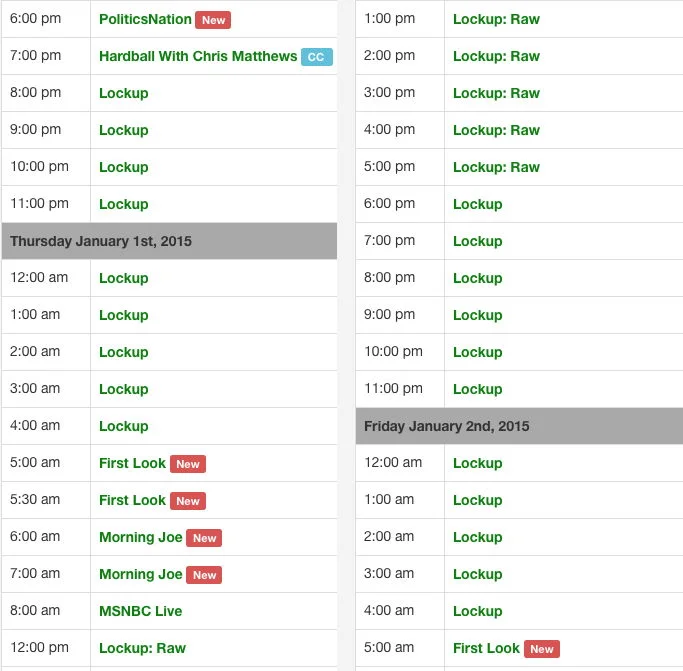The image size is (683, 671).
Task: Open First Look at 5:00 am Friday
Action: [486, 648]
